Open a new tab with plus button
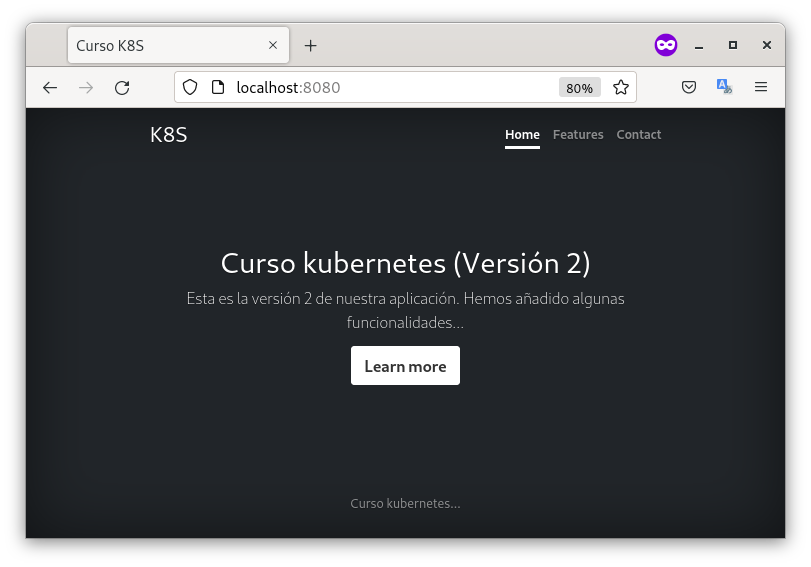 click(310, 46)
